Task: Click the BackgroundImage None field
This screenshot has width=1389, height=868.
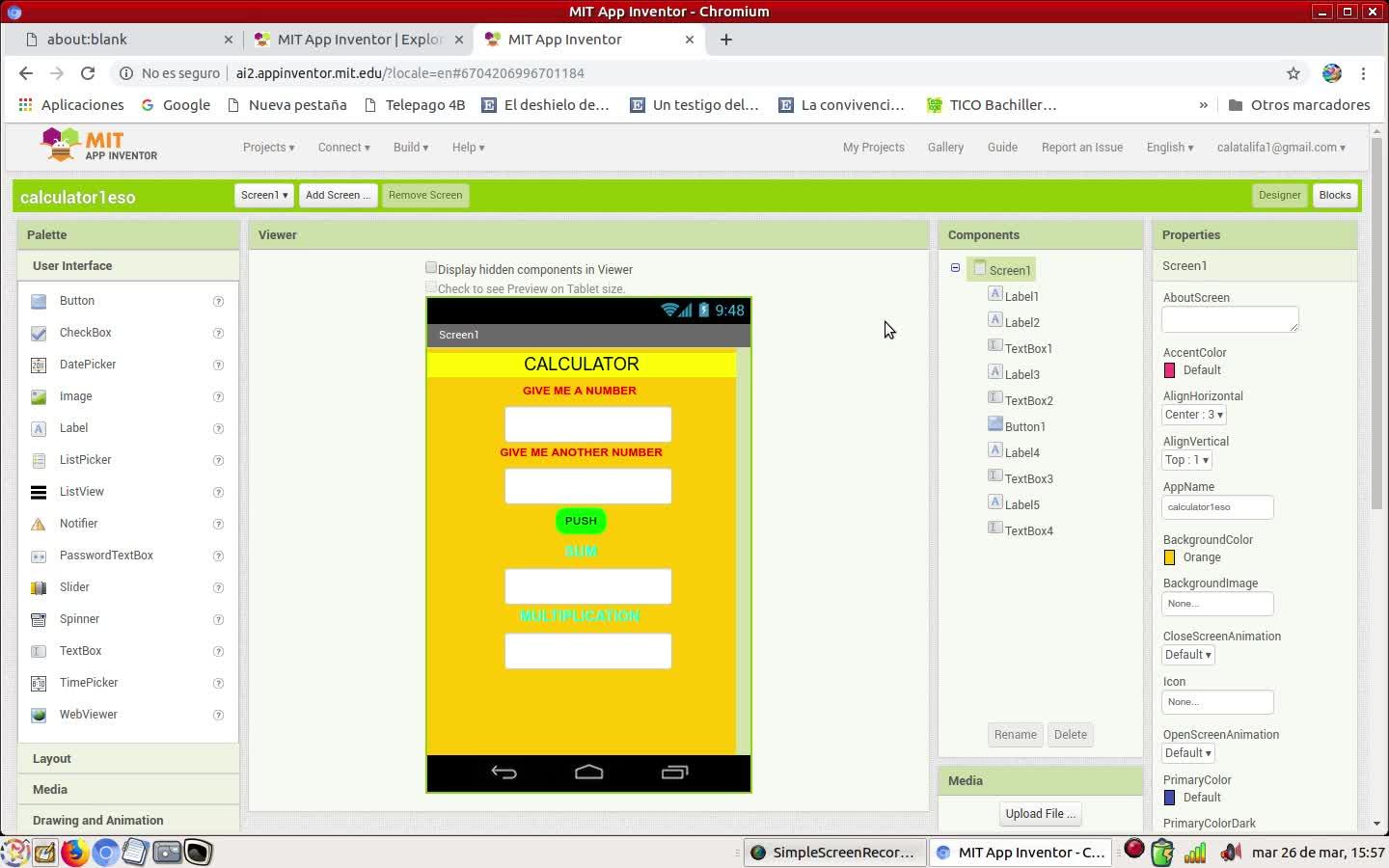Action: [1217, 604]
